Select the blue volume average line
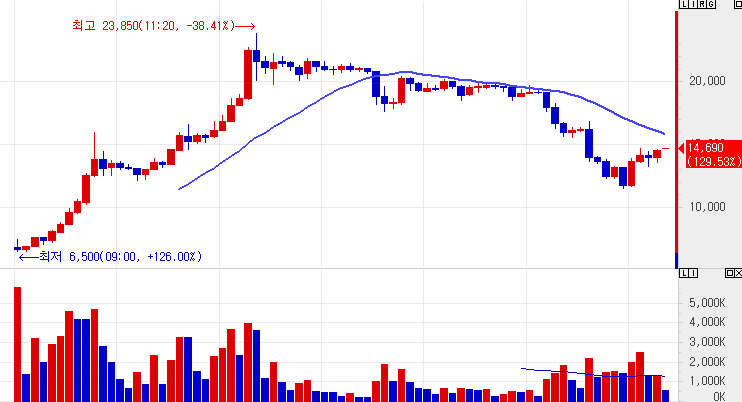This screenshot has width=742, height=402. (x=593, y=374)
